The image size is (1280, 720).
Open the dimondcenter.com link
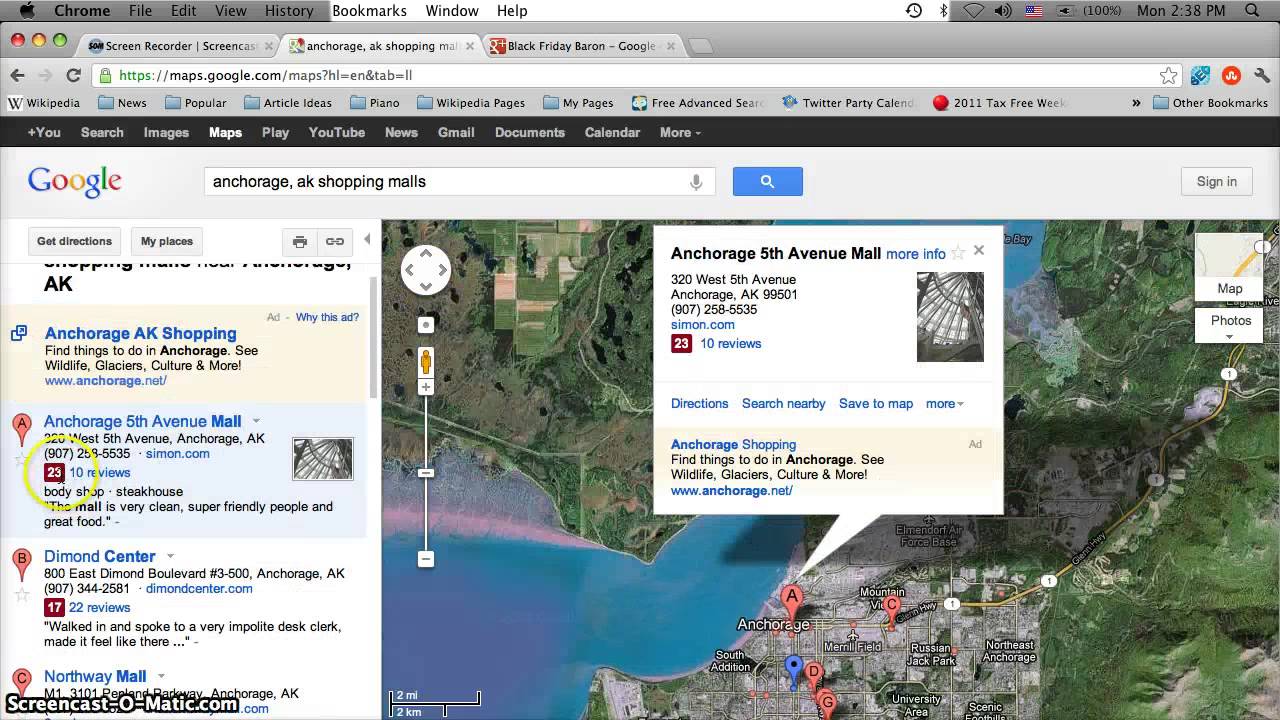click(x=198, y=589)
